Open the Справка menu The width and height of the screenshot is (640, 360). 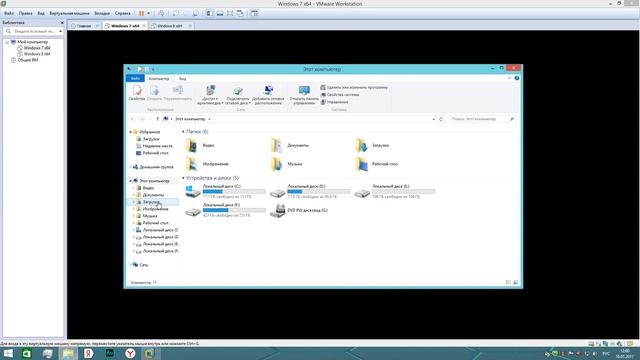tap(122, 13)
